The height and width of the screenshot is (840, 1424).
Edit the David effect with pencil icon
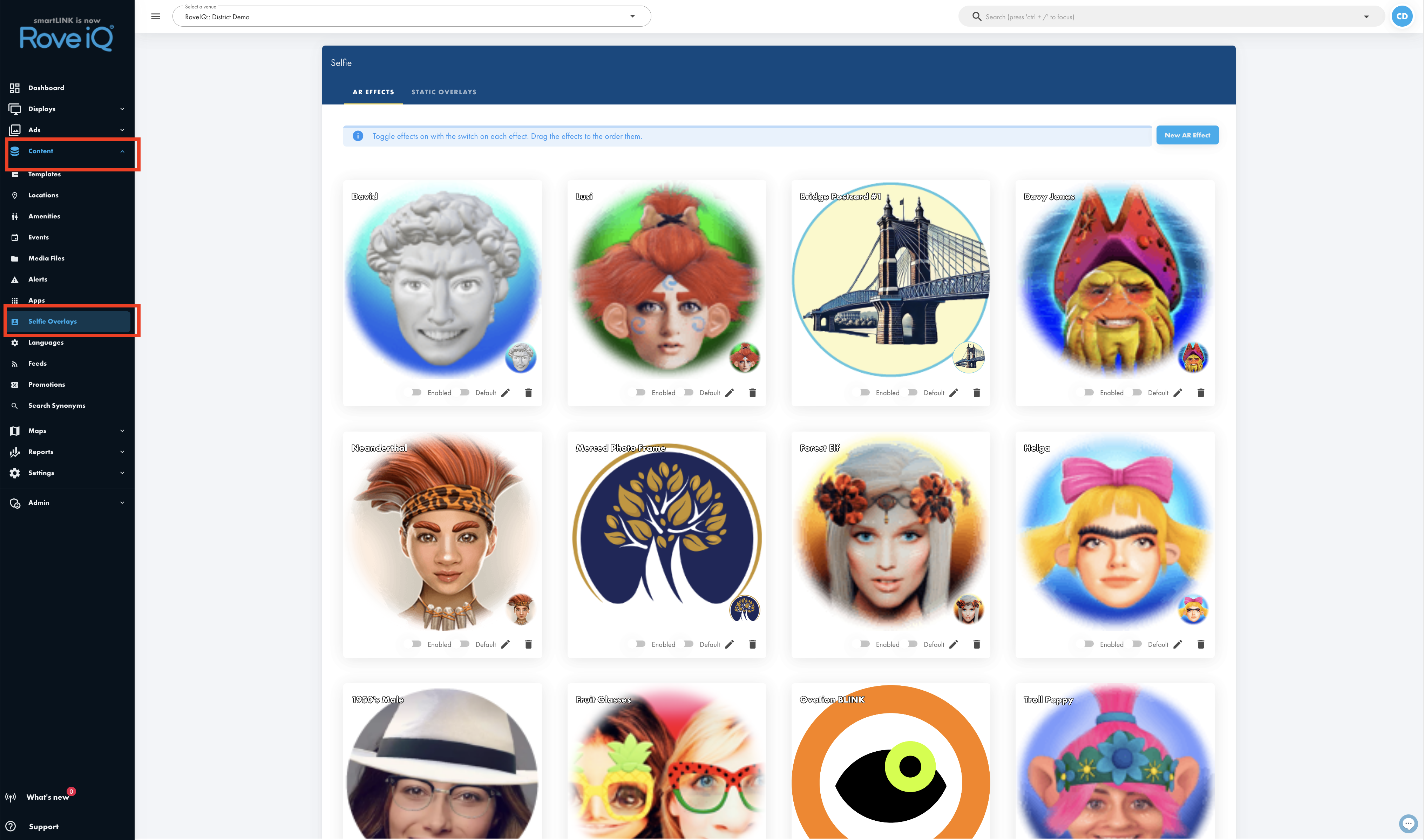click(506, 393)
